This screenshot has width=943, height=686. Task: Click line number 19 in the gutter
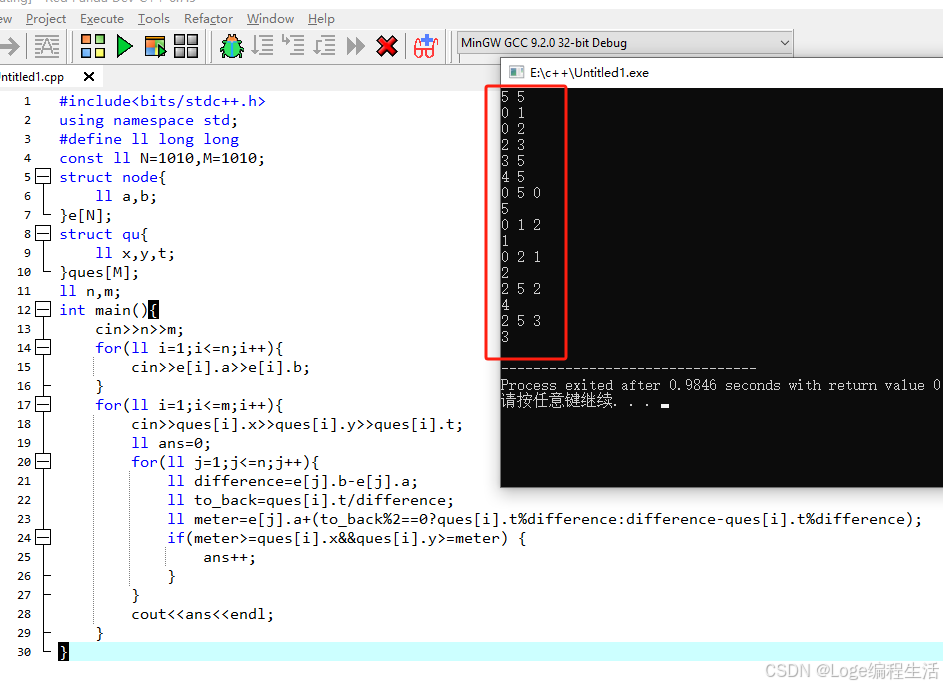pyautogui.click(x=24, y=443)
